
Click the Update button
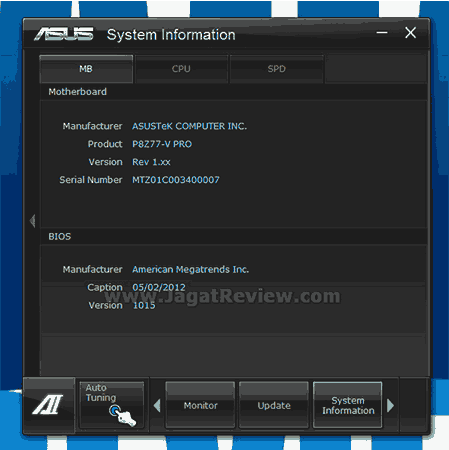tap(274, 405)
